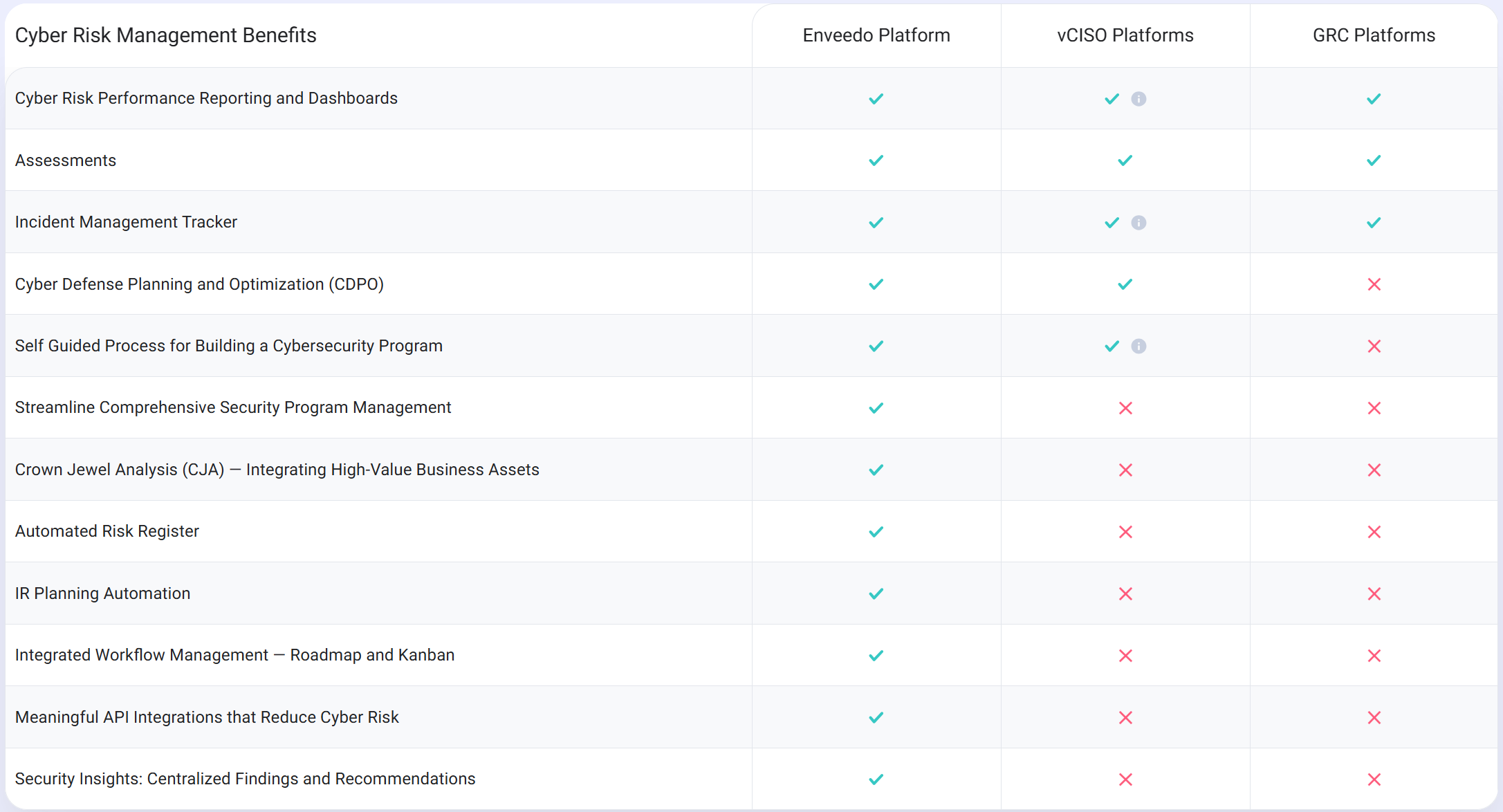Select Cyber Risk Performance Reporting and Dashboards label

[206, 98]
